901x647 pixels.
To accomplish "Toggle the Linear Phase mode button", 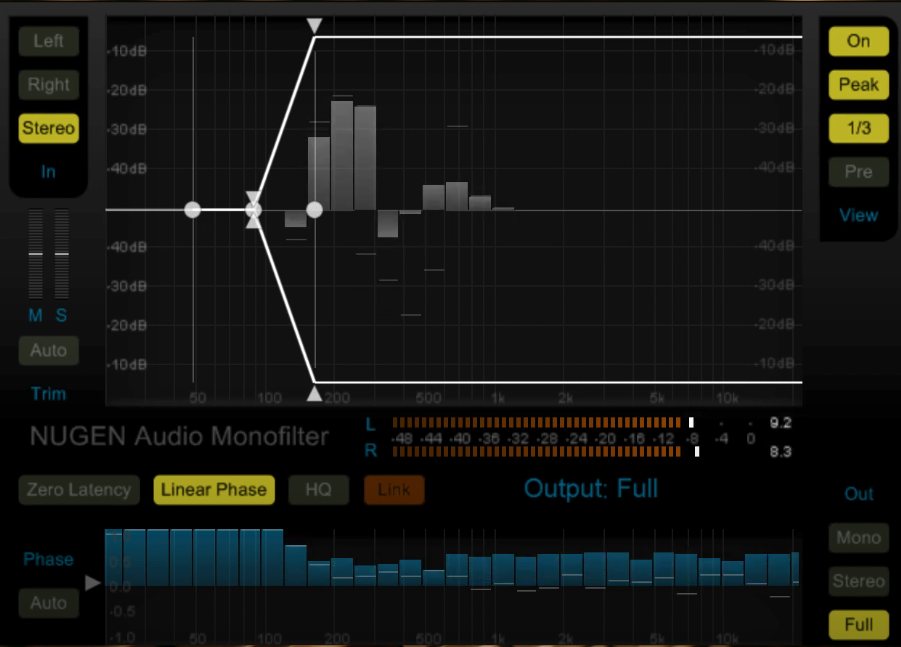I will [x=214, y=490].
